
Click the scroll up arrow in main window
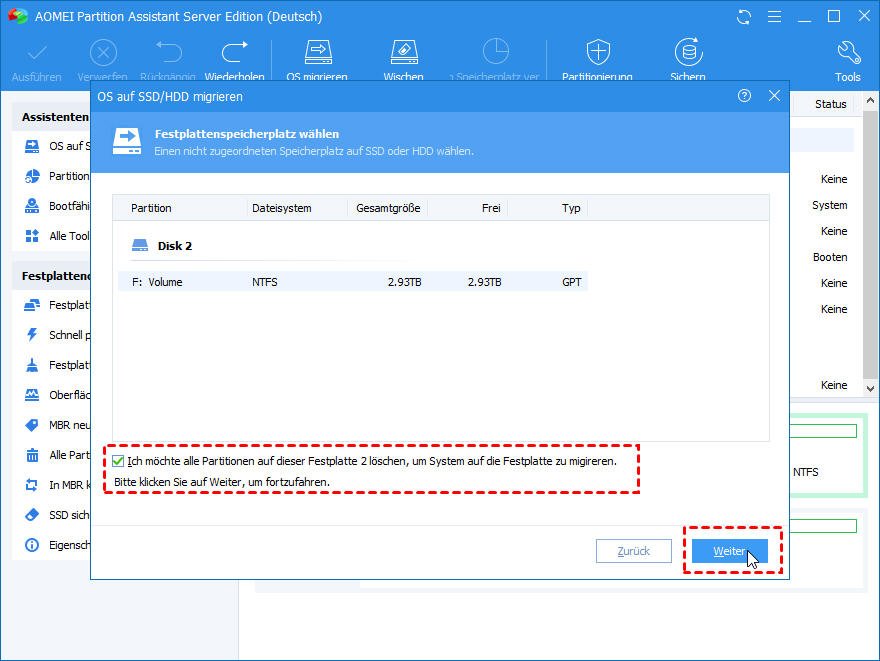pos(870,101)
